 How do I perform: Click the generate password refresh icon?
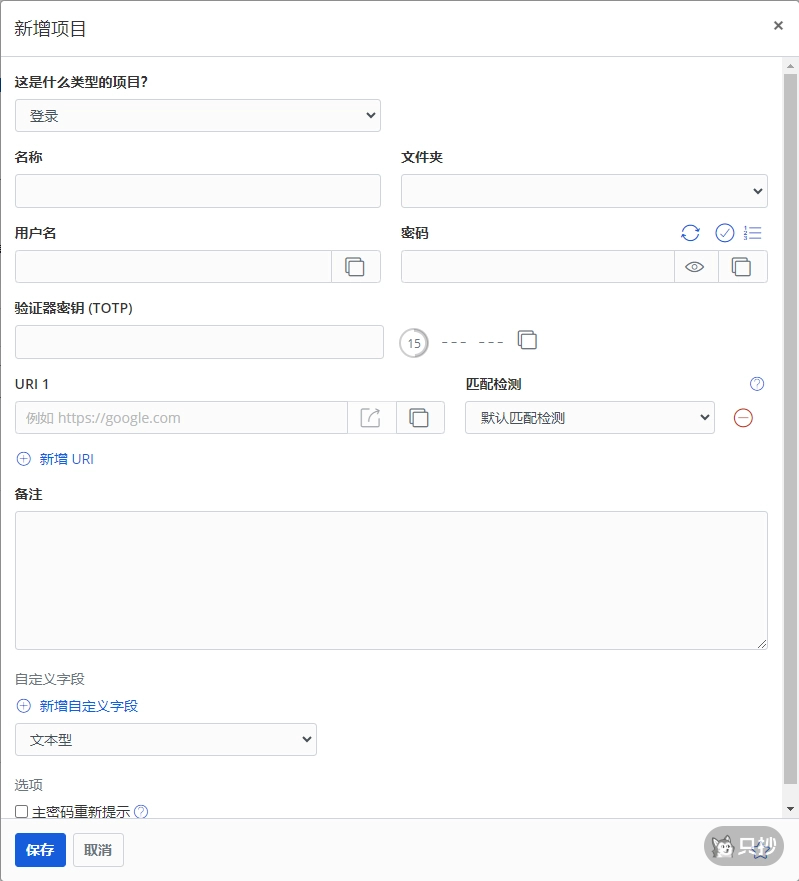pyautogui.click(x=690, y=233)
